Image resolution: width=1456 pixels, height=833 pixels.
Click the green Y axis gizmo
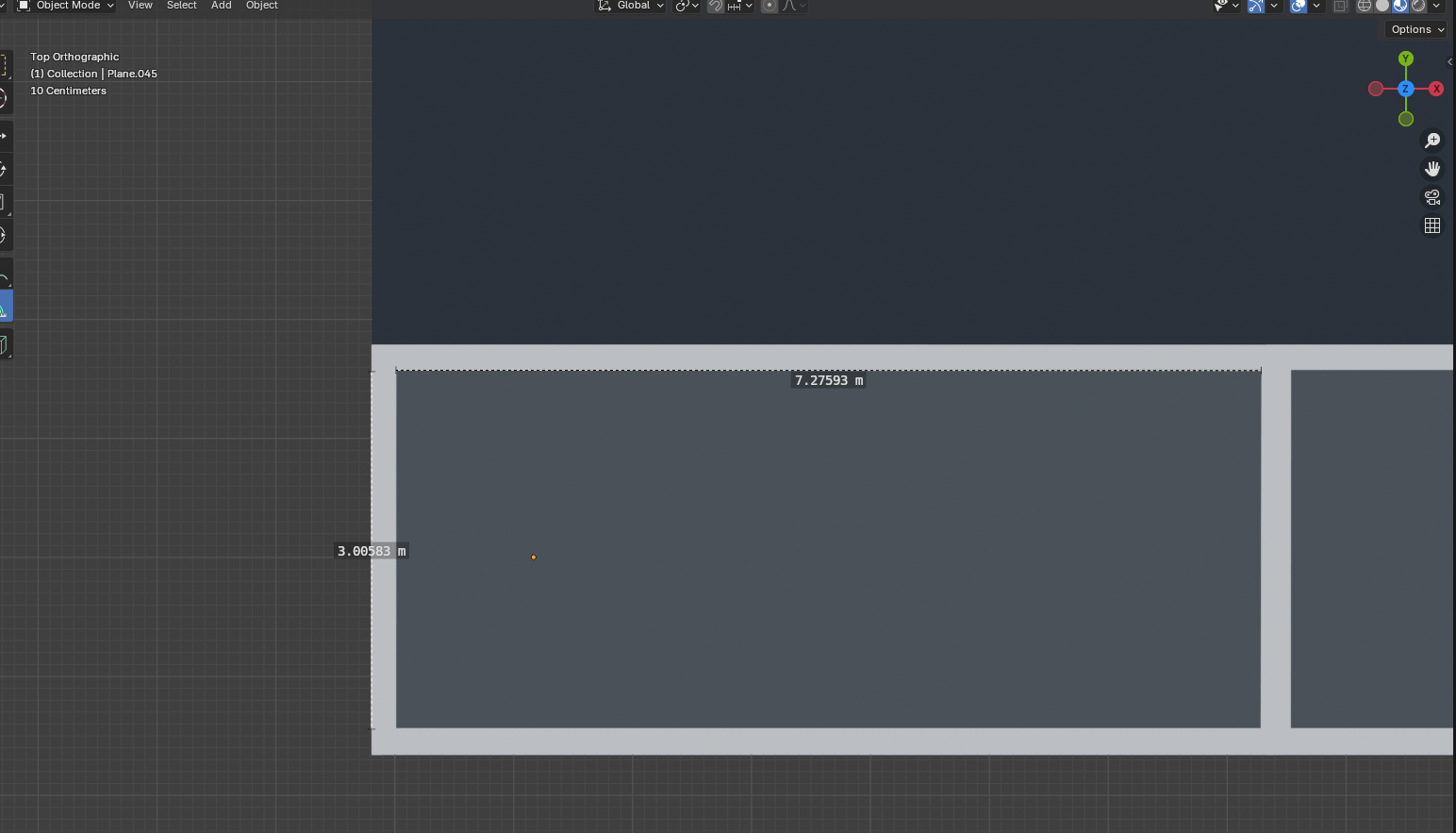[1406, 58]
